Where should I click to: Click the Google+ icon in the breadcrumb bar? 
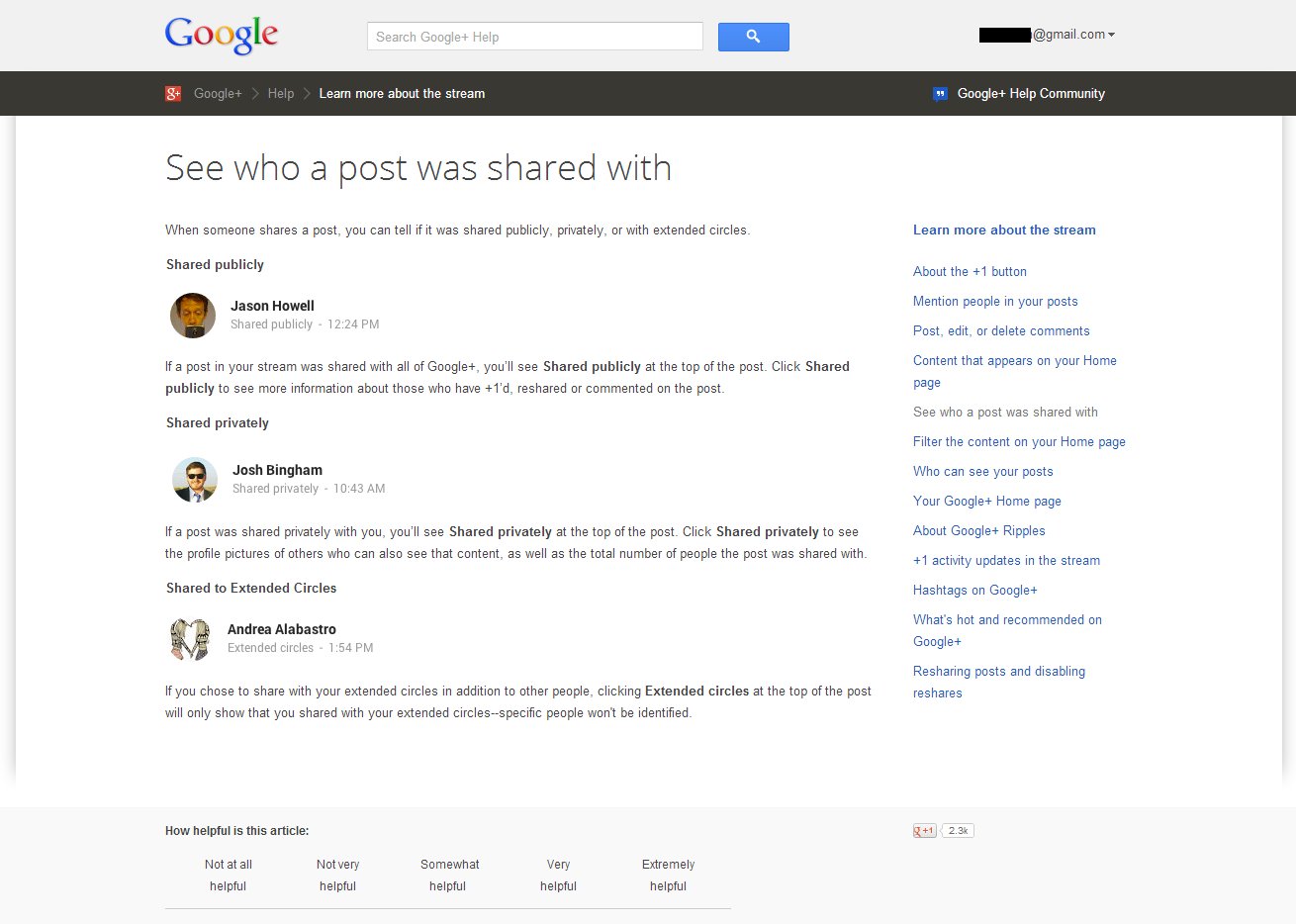[x=173, y=93]
